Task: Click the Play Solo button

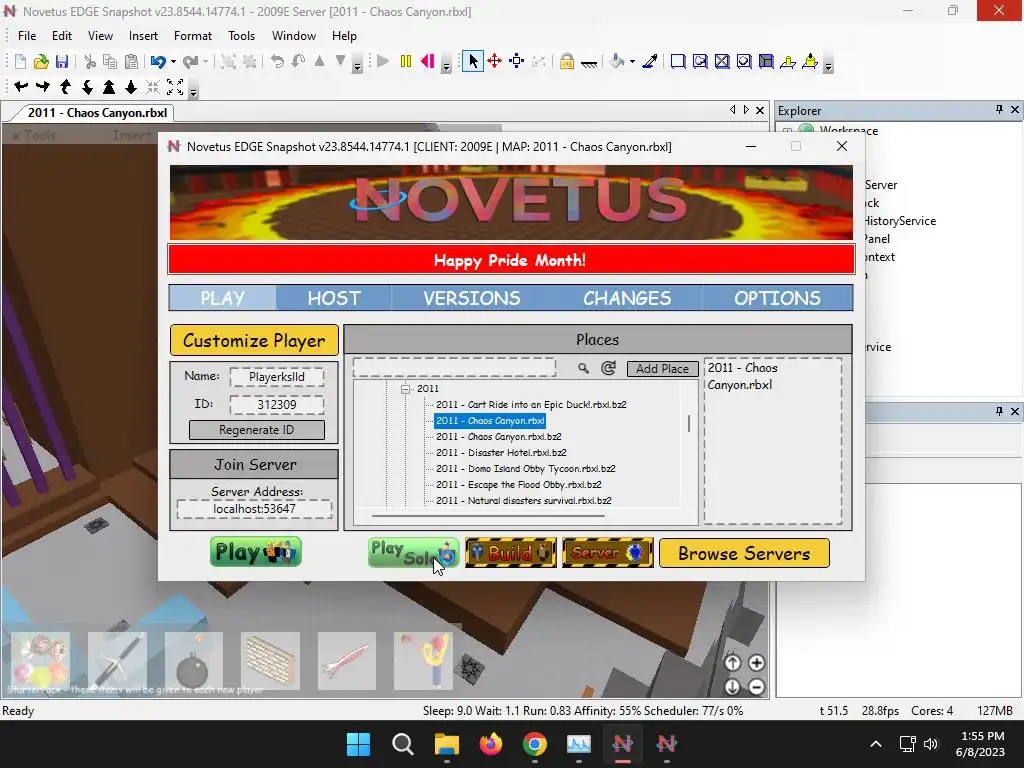Action: (x=413, y=552)
